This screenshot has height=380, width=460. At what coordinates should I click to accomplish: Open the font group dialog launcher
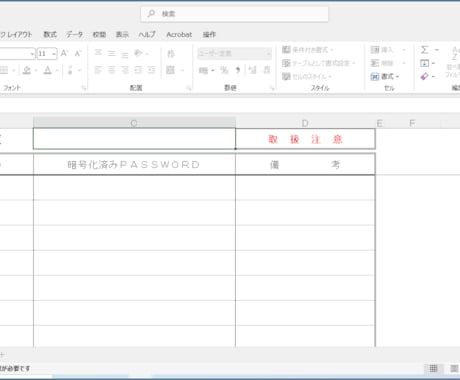tap(84, 88)
